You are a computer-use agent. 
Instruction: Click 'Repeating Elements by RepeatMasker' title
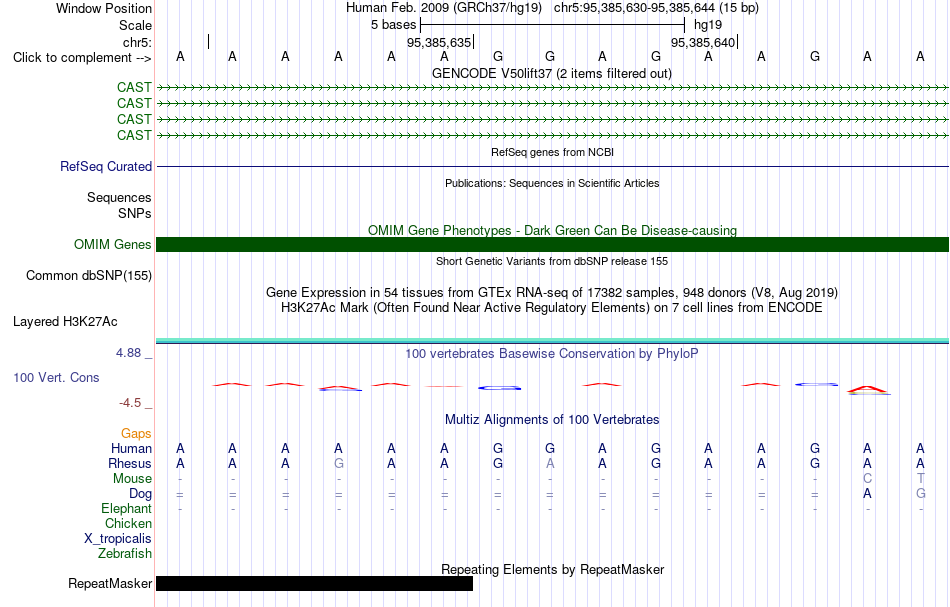click(x=552, y=570)
